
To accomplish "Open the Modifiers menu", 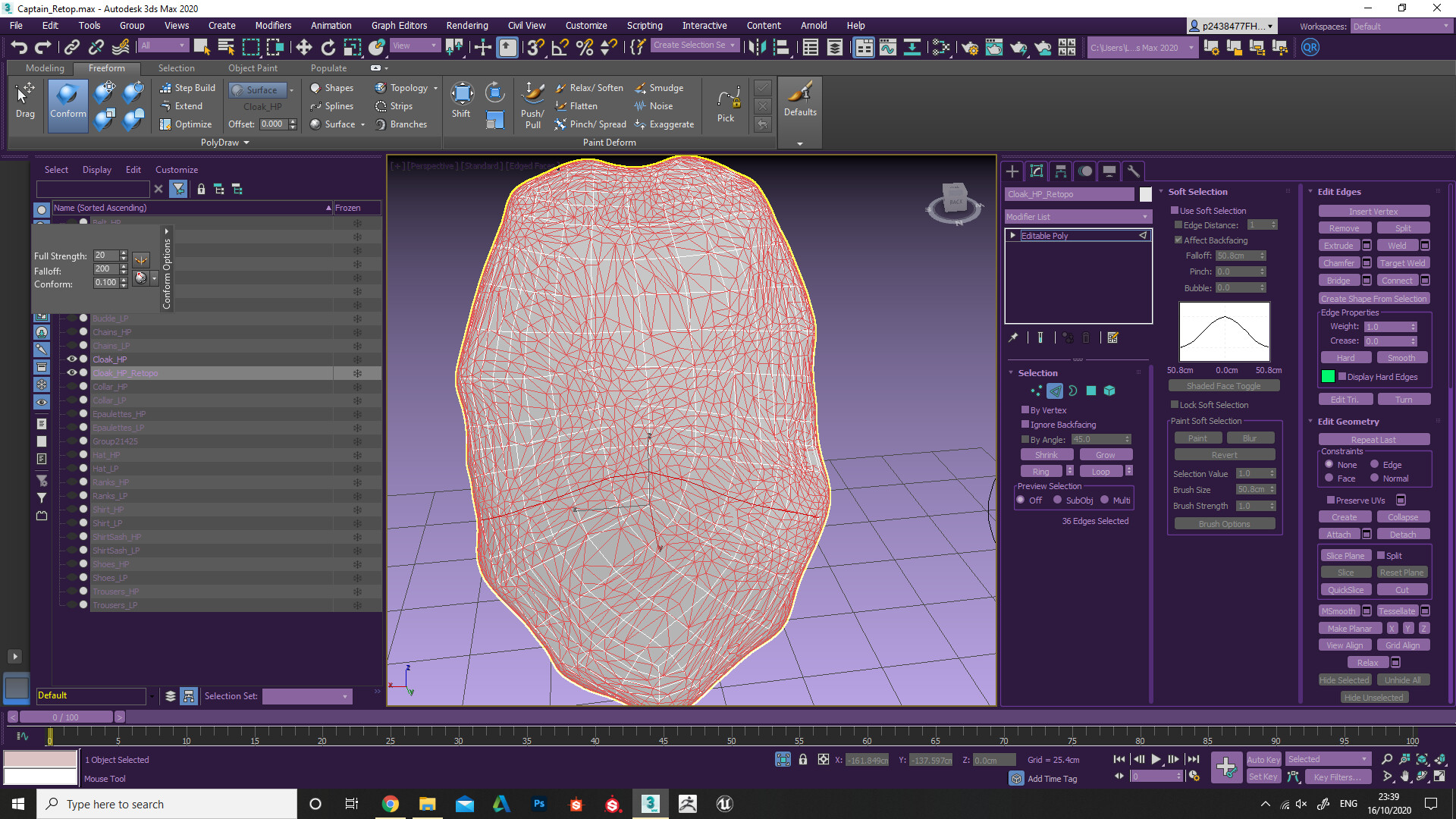I will [273, 25].
